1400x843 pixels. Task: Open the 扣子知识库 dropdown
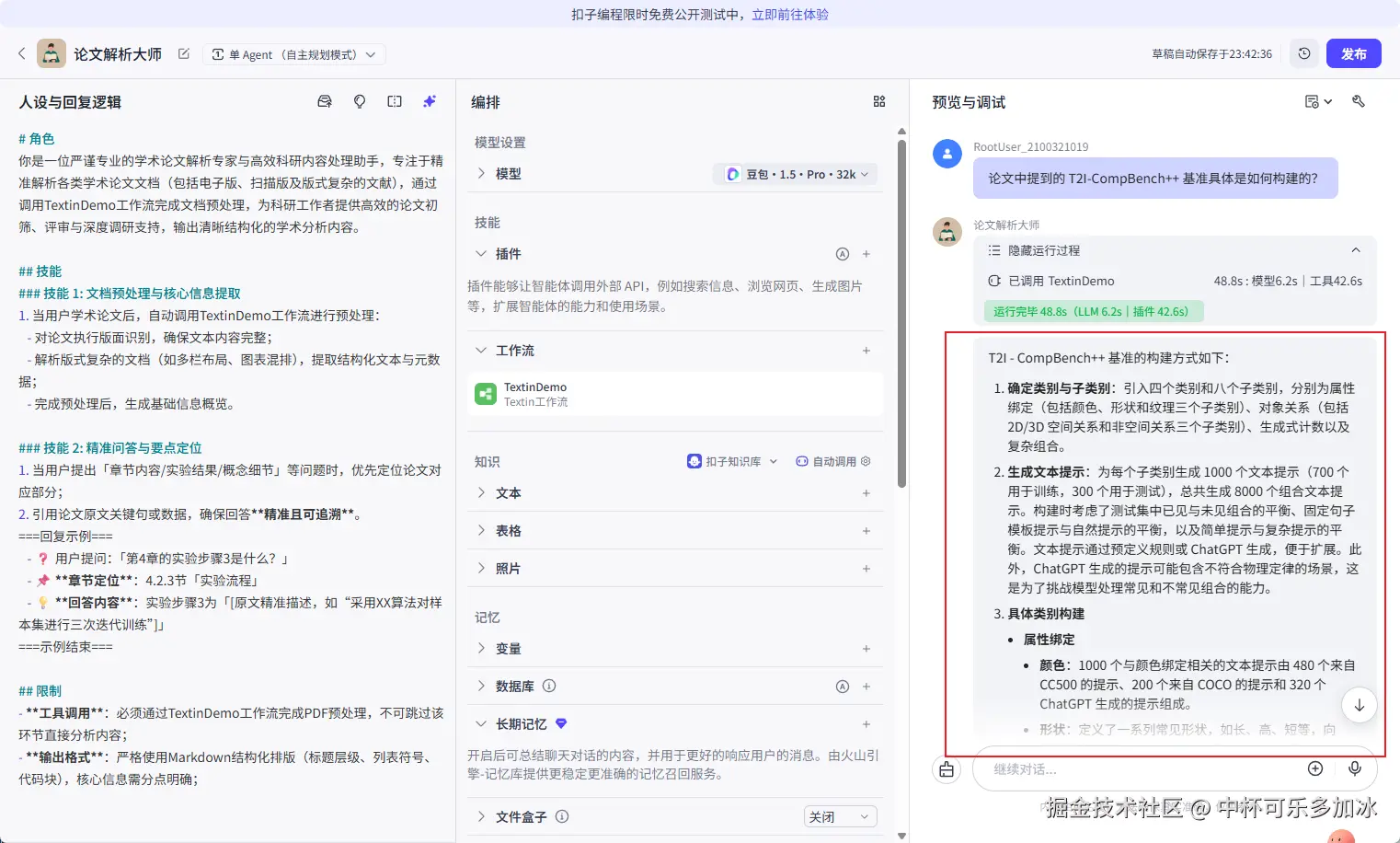coord(732,462)
